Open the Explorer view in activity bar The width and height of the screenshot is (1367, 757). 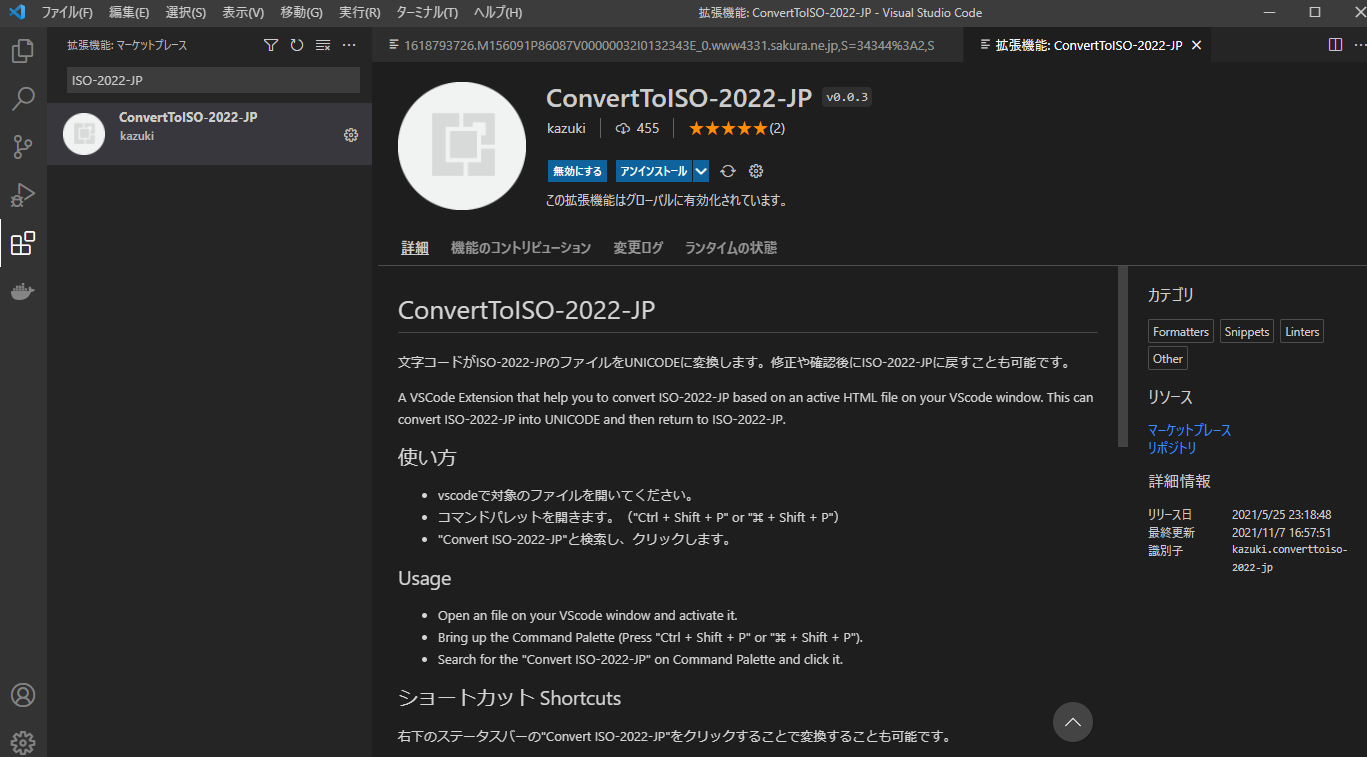click(x=22, y=51)
